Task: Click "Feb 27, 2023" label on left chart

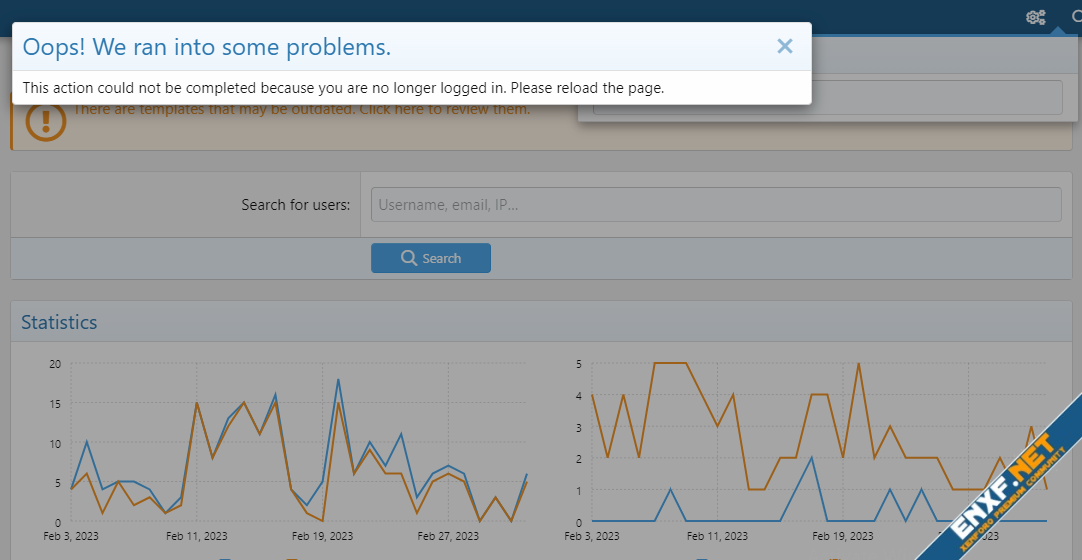Action: coord(449,536)
